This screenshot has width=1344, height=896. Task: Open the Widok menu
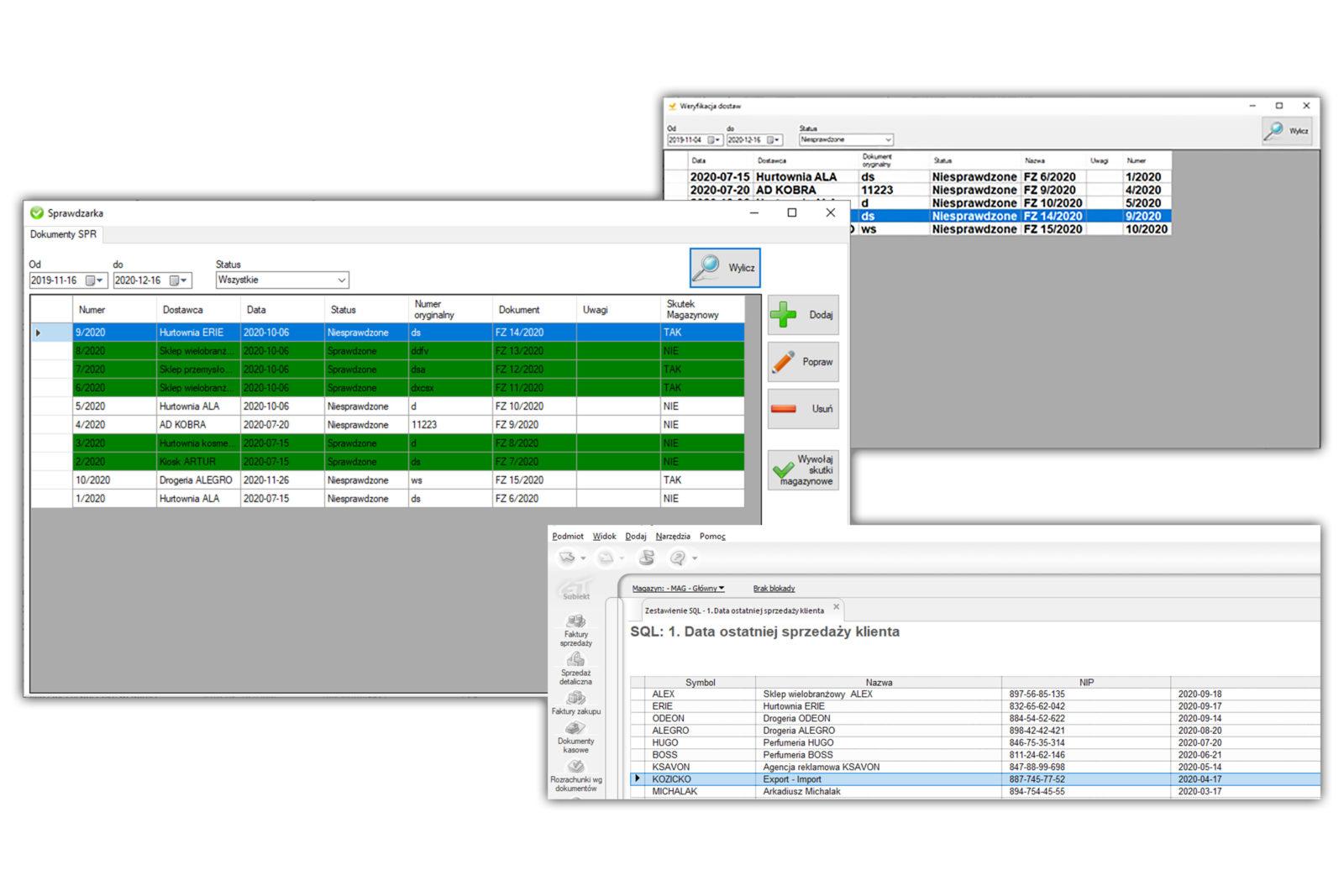click(604, 536)
